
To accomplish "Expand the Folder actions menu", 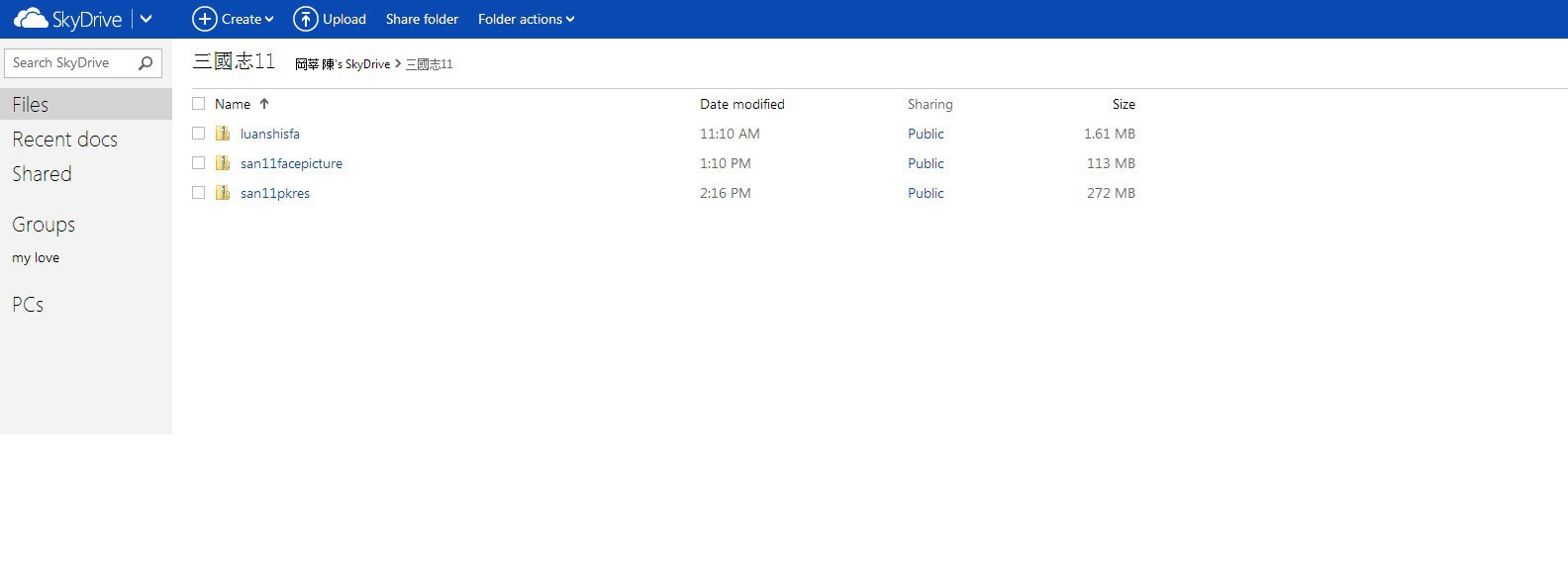I will point(526,19).
